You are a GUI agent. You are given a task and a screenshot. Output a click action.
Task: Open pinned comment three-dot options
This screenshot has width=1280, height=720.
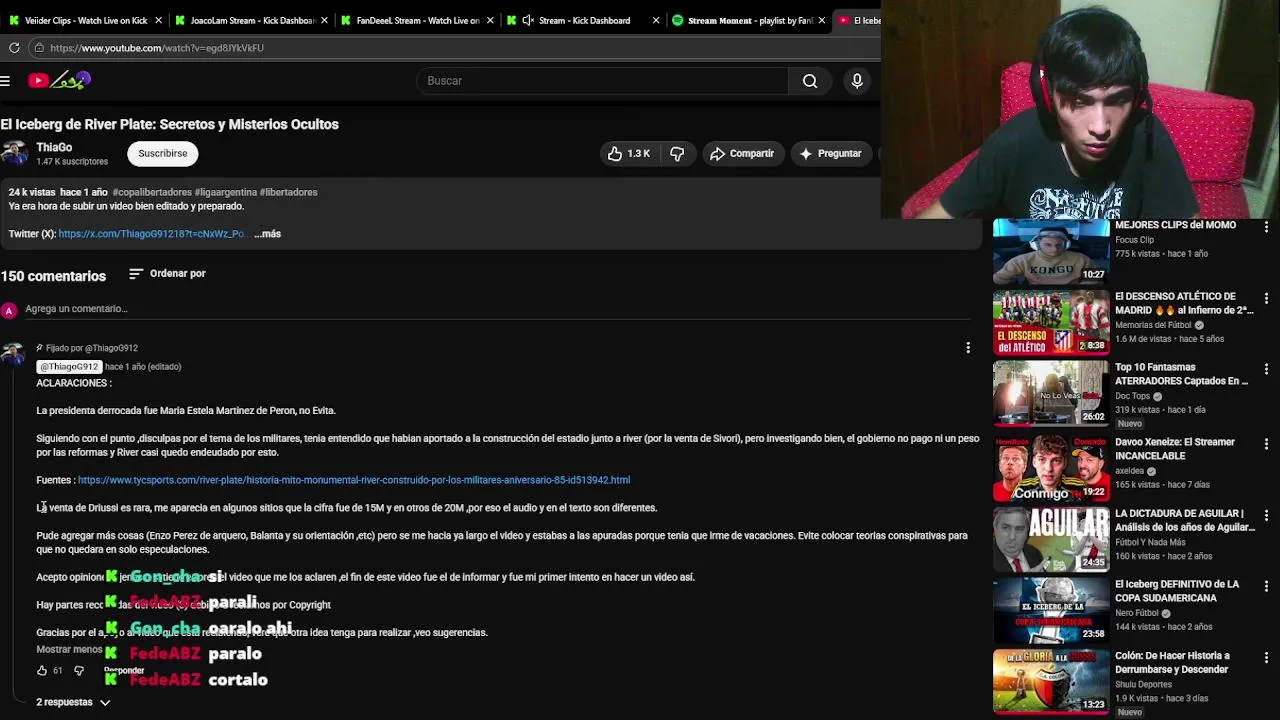coord(968,348)
